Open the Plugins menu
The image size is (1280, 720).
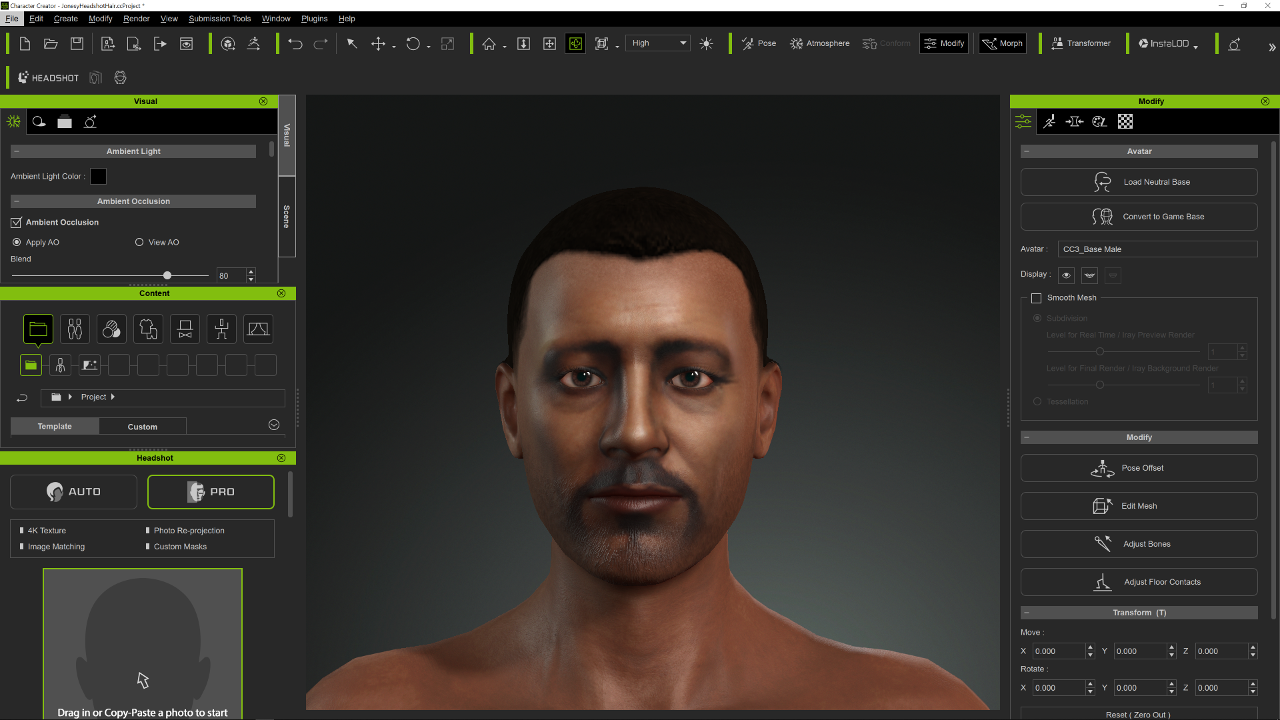click(x=314, y=19)
